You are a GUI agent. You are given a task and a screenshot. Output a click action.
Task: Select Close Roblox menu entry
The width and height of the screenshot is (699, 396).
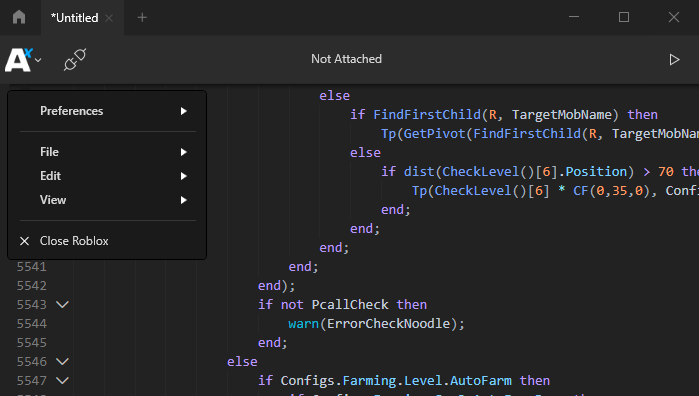click(107, 241)
